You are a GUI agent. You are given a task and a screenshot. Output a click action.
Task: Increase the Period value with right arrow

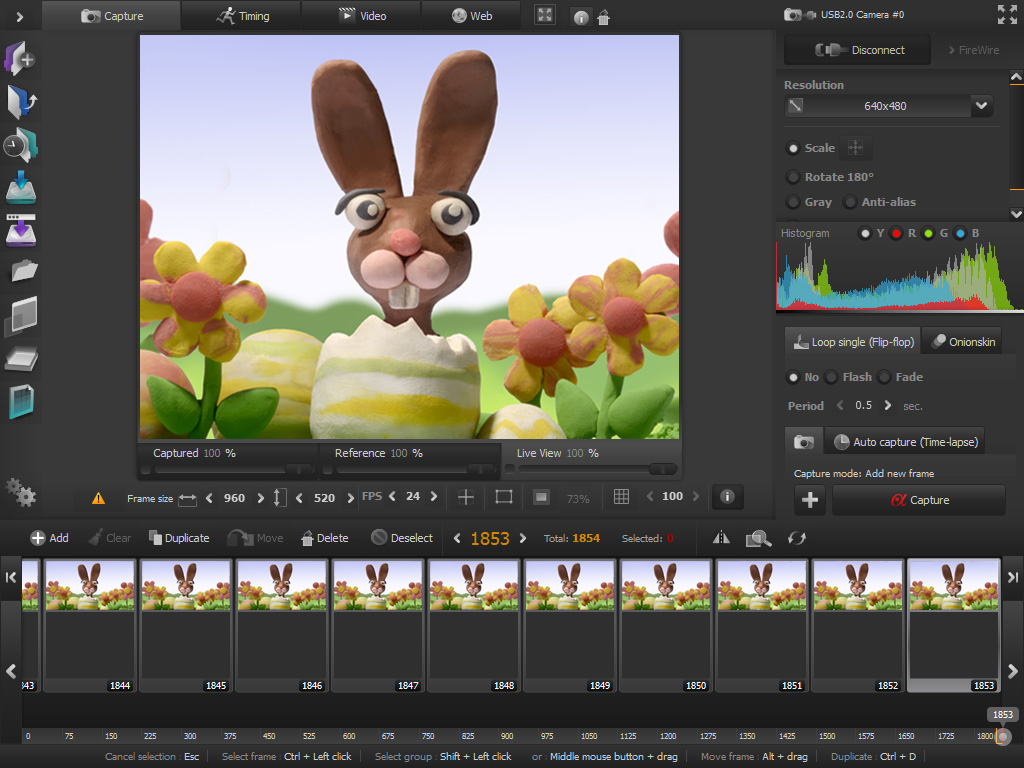(887, 406)
